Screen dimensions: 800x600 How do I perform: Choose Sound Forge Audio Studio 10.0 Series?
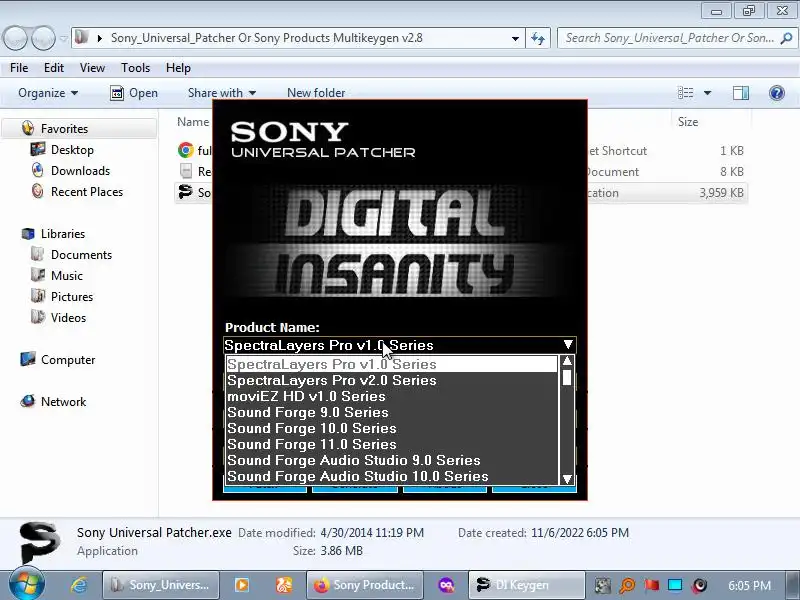(x=392, y=476)
